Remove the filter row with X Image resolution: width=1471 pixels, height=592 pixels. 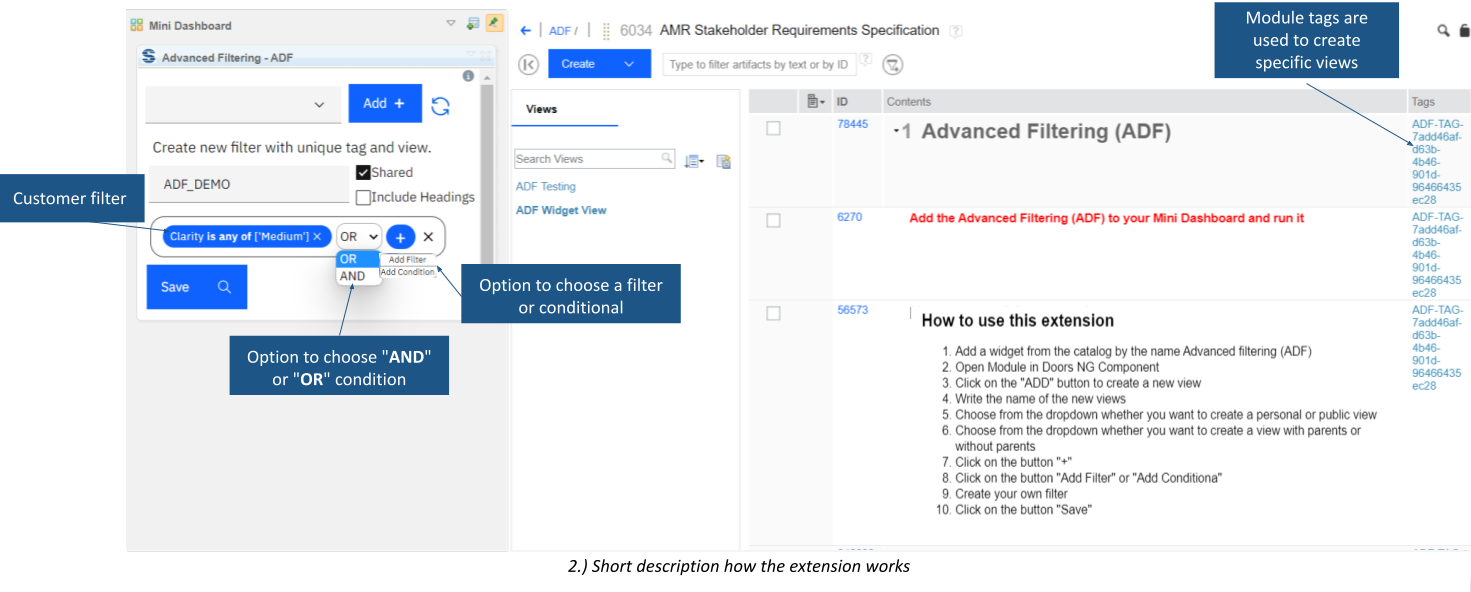pos(428,237)
